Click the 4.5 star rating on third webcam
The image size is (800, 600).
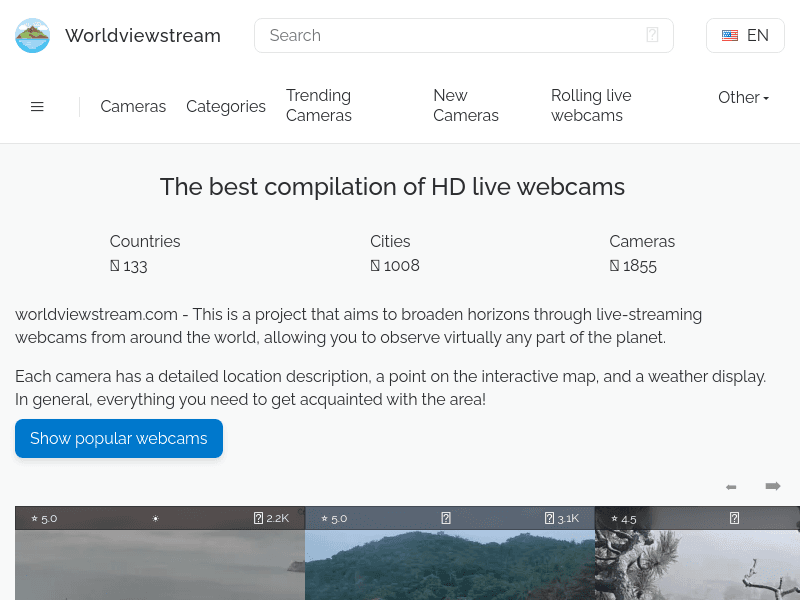[623, 519]
